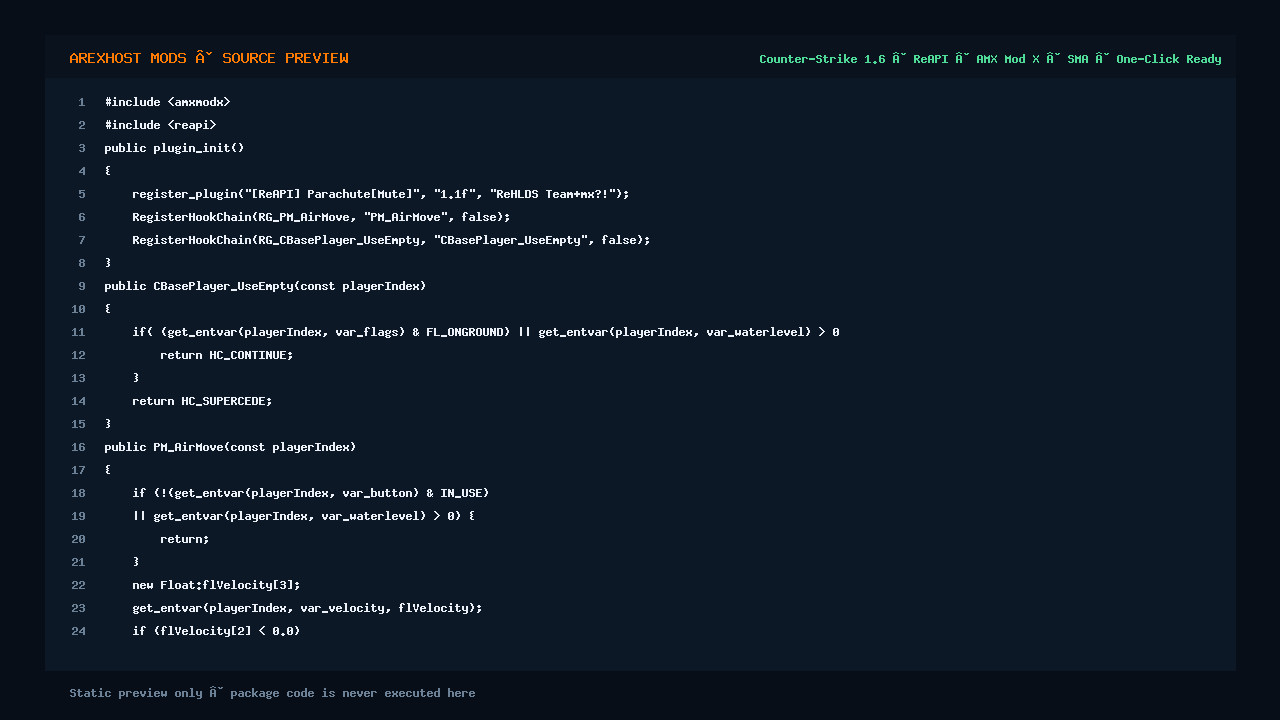Image resolution: width=1280 pixels, height=720 pixels.
Task: Select the "#include <amxmodx>" line
Action: (x=168, y=102)
